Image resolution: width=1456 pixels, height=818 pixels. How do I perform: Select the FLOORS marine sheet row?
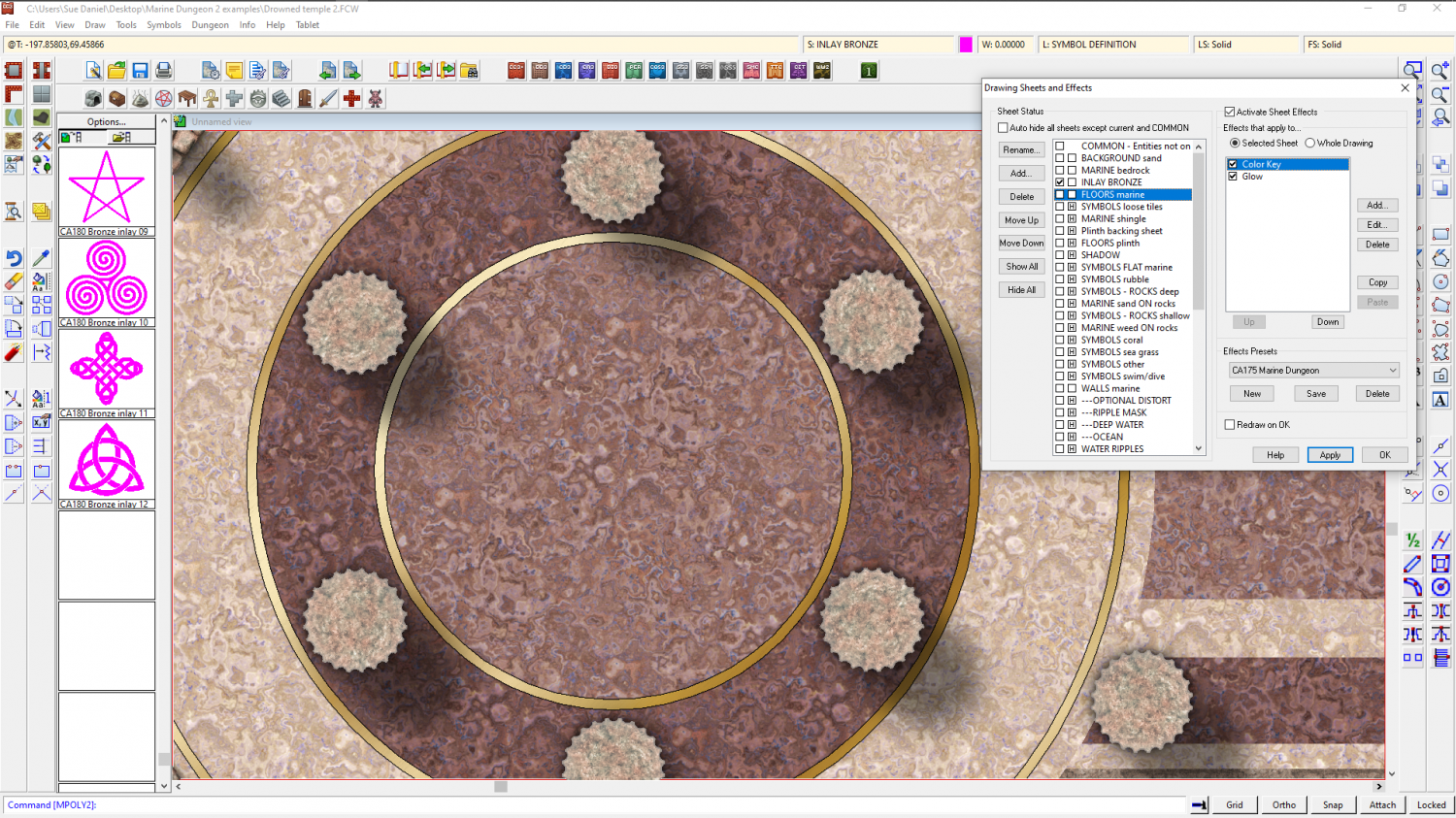[x=1123, y=194]
